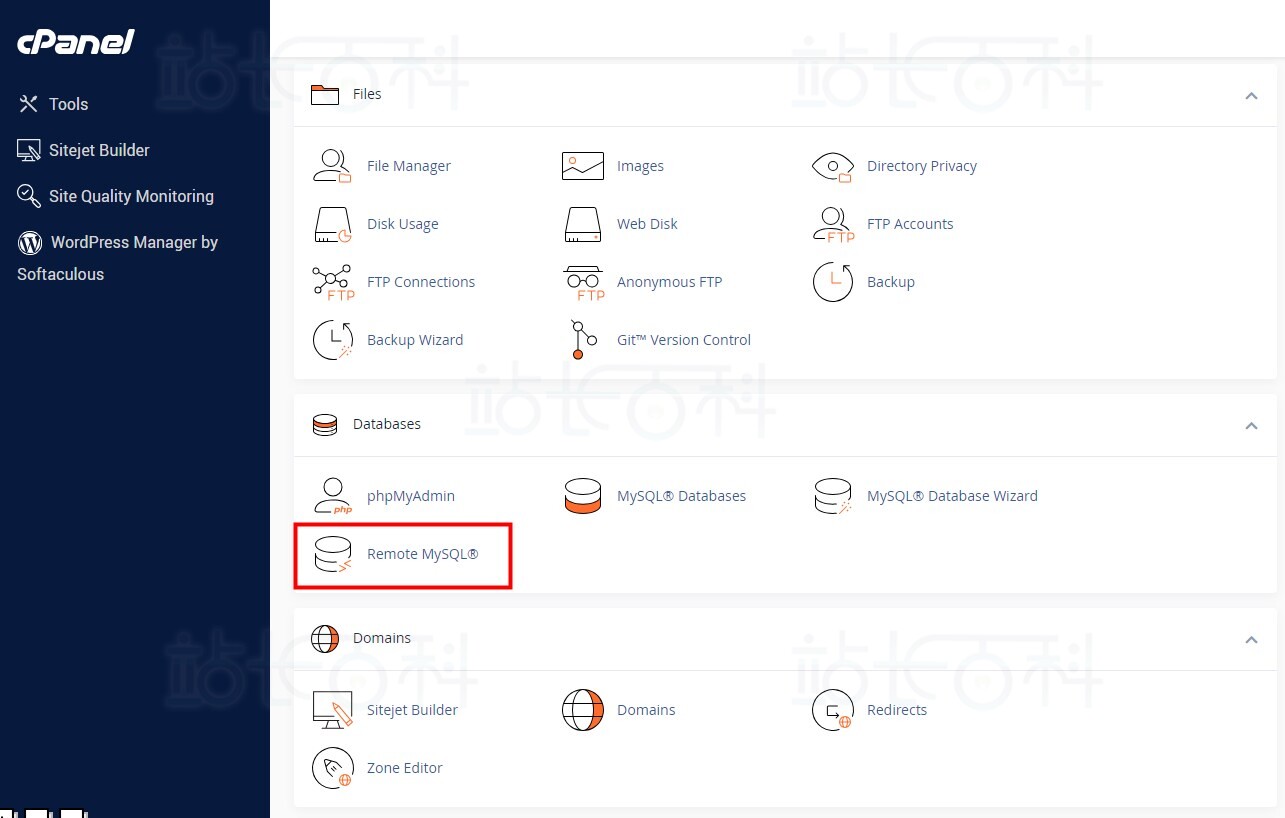Click the Databases section header icon

325,424
